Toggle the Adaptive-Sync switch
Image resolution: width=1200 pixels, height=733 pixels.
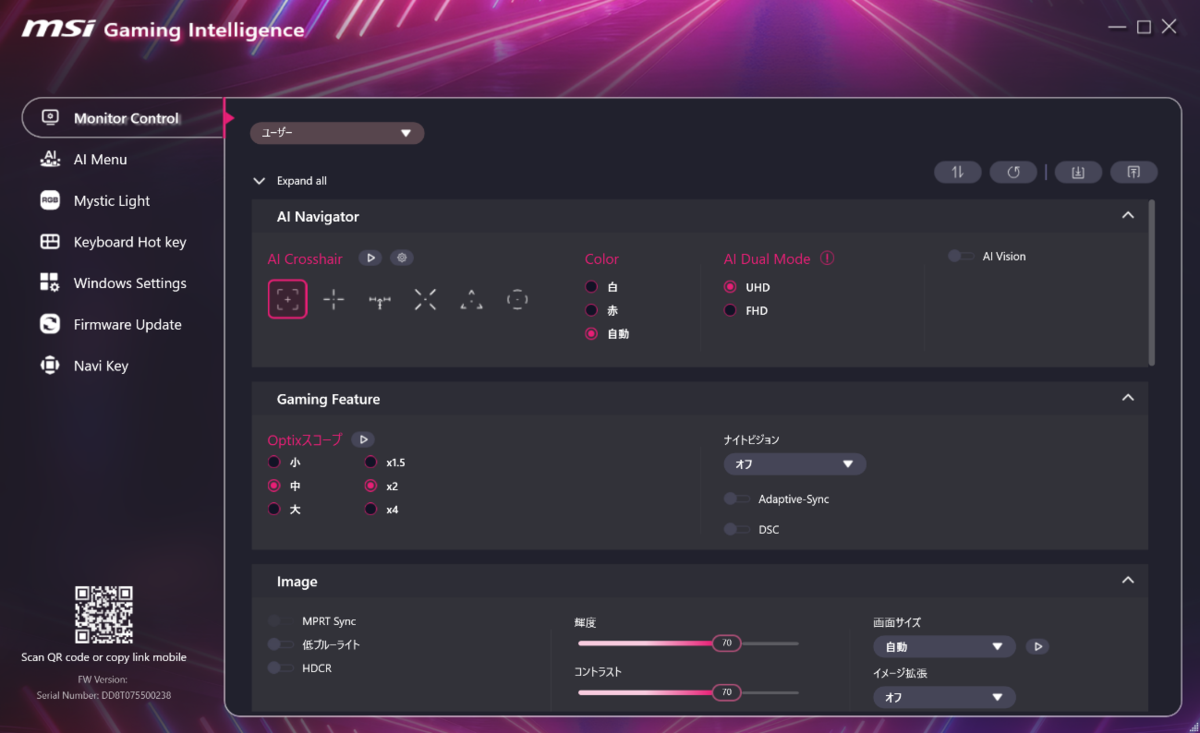pyautogui.click(x=737, y=499)
